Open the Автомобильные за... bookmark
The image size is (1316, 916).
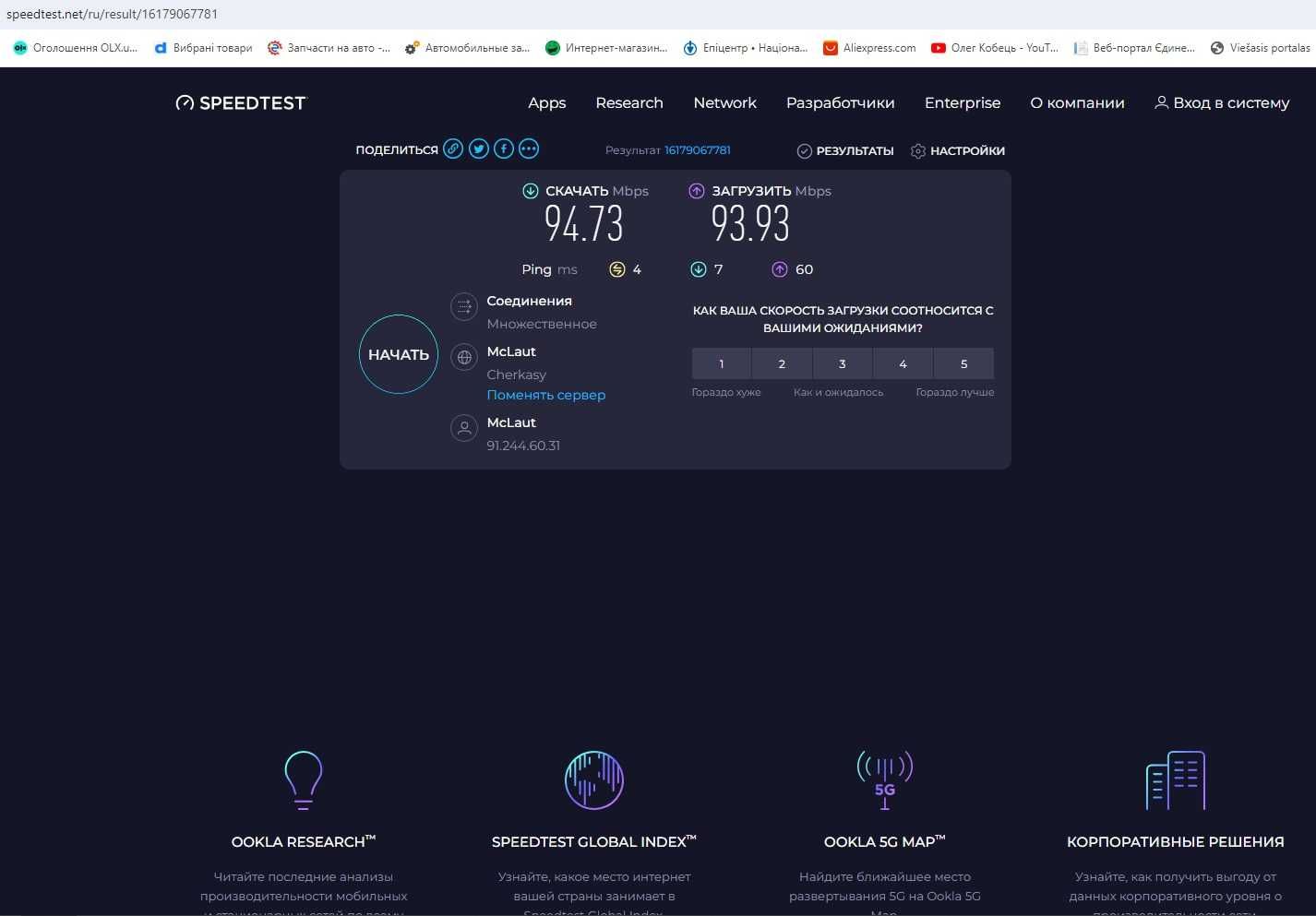pyautogui.click(x=468, y=48)
